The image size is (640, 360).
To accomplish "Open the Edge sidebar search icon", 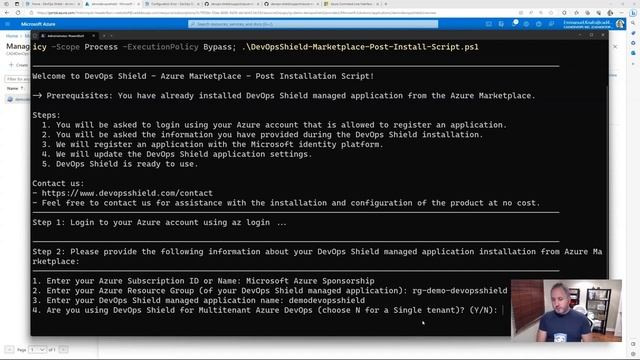I will tap(633, 23).
